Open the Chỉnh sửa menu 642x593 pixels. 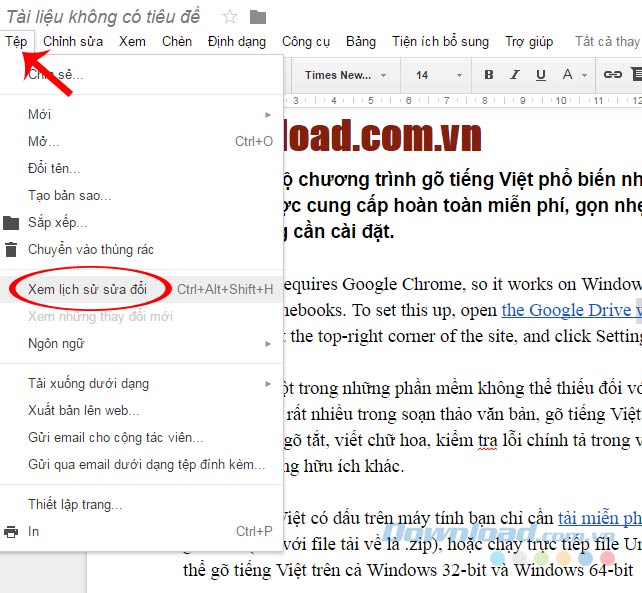point(73,41)
